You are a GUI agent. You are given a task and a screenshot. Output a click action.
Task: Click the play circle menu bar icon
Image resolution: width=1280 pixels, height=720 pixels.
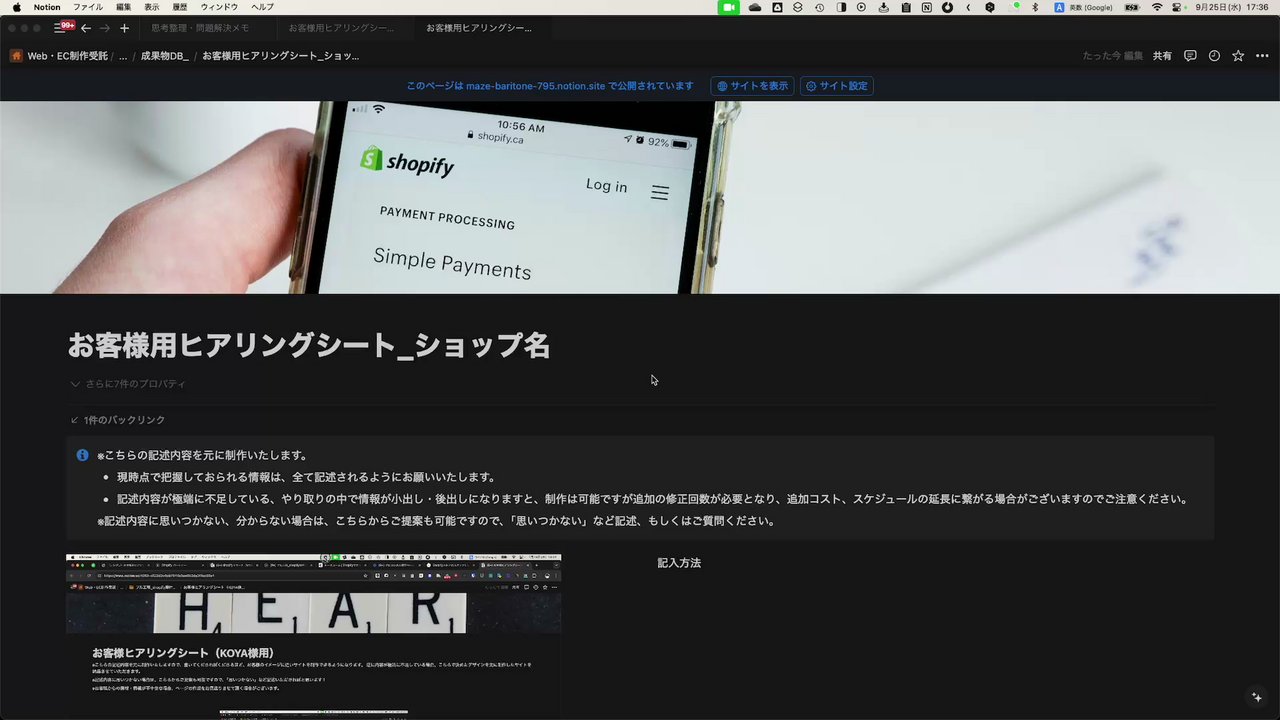pyautogui.click(x=862, y=7)
